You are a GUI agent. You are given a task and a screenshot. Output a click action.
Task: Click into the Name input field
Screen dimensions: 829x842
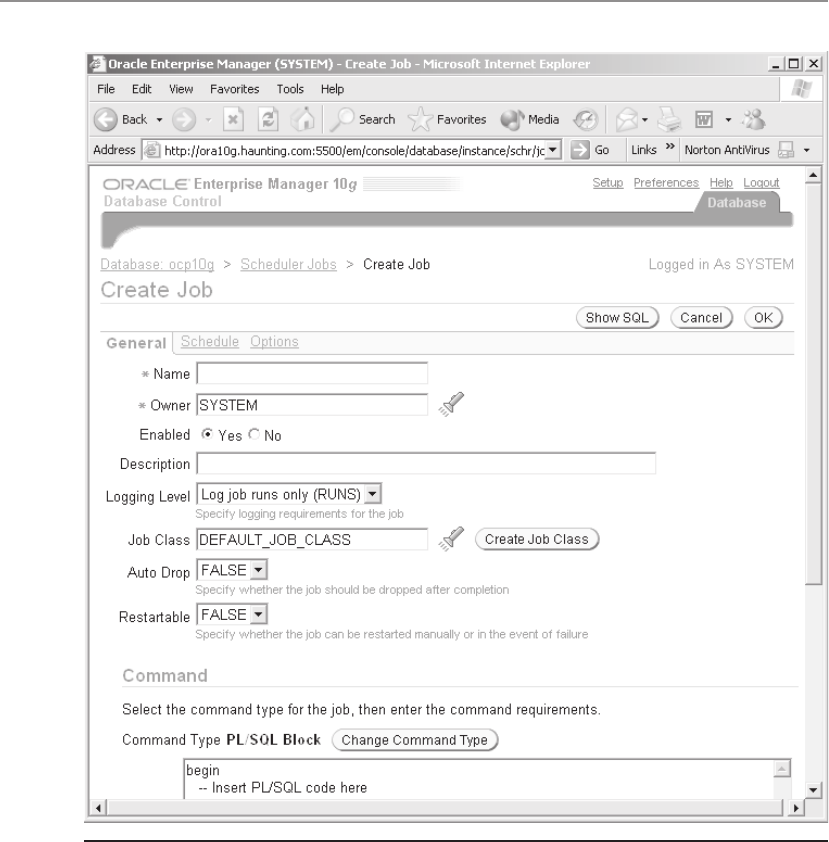(x=312, y=373)
